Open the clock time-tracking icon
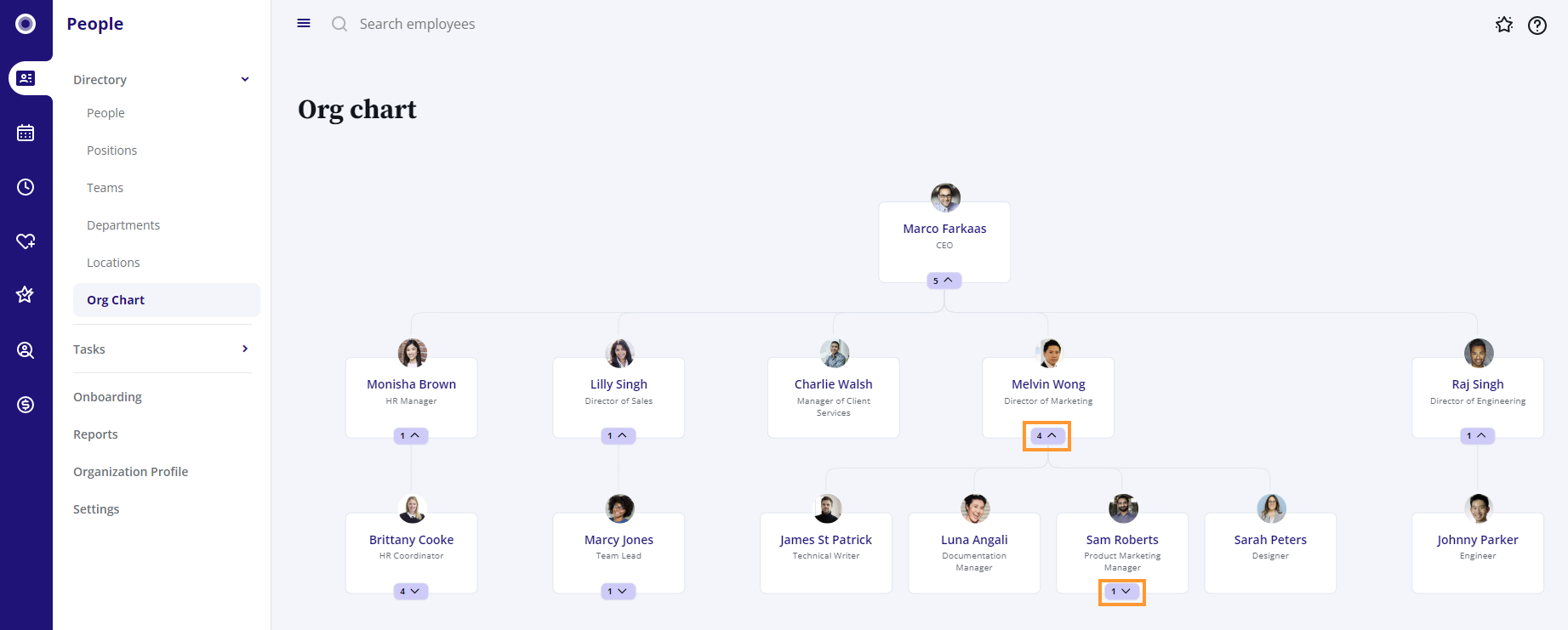The height and width of the screenshot is (630, 1568). pos(26,187)
